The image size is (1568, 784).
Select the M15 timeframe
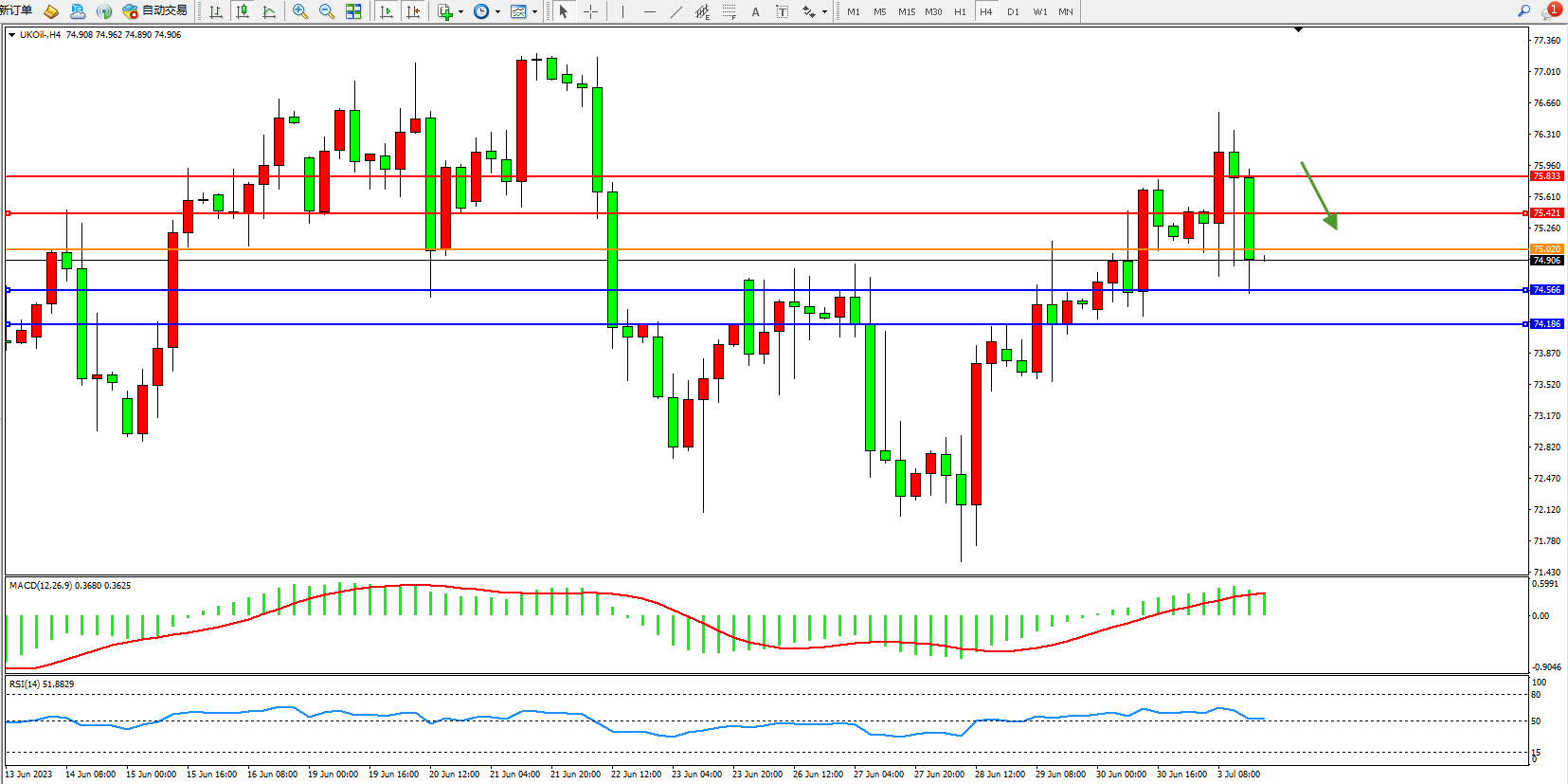point(907,11)
